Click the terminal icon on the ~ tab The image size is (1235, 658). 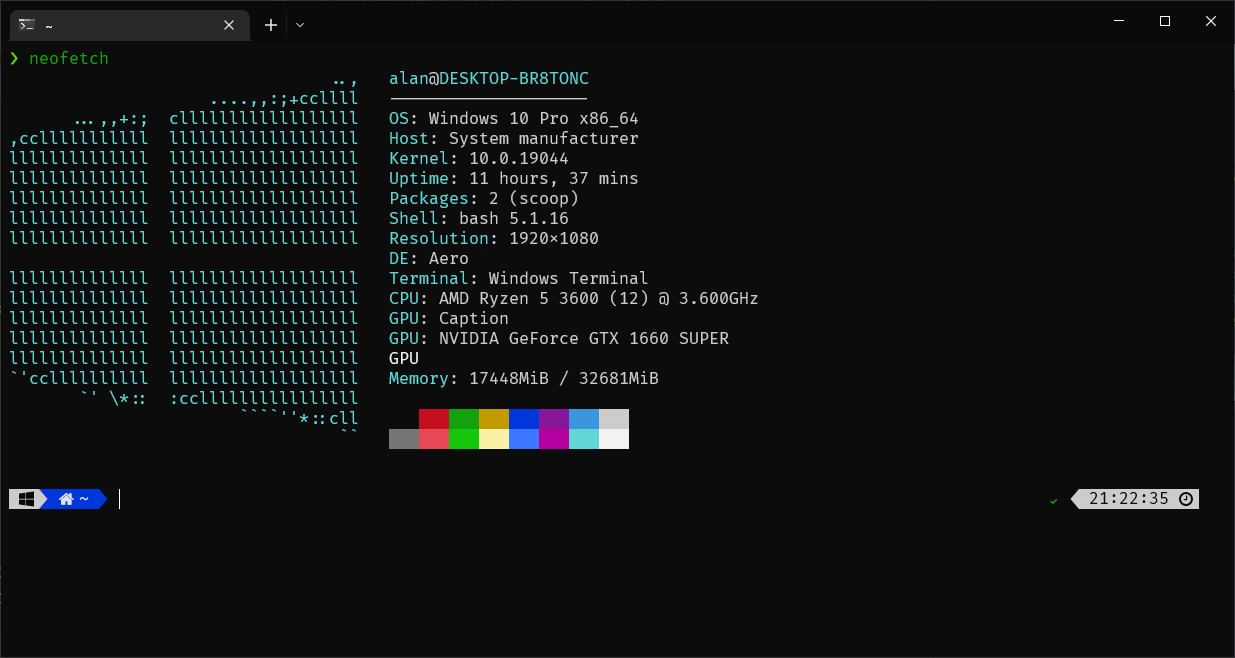click(27, 25)
